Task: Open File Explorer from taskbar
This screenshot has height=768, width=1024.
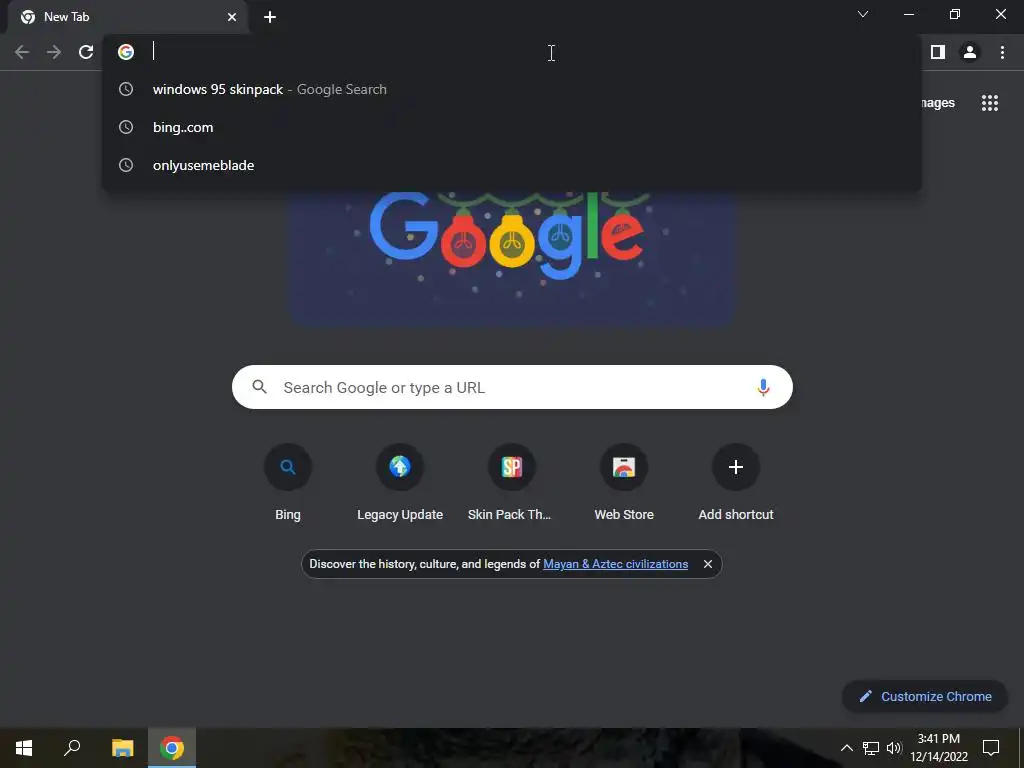Action: [122, 748]
